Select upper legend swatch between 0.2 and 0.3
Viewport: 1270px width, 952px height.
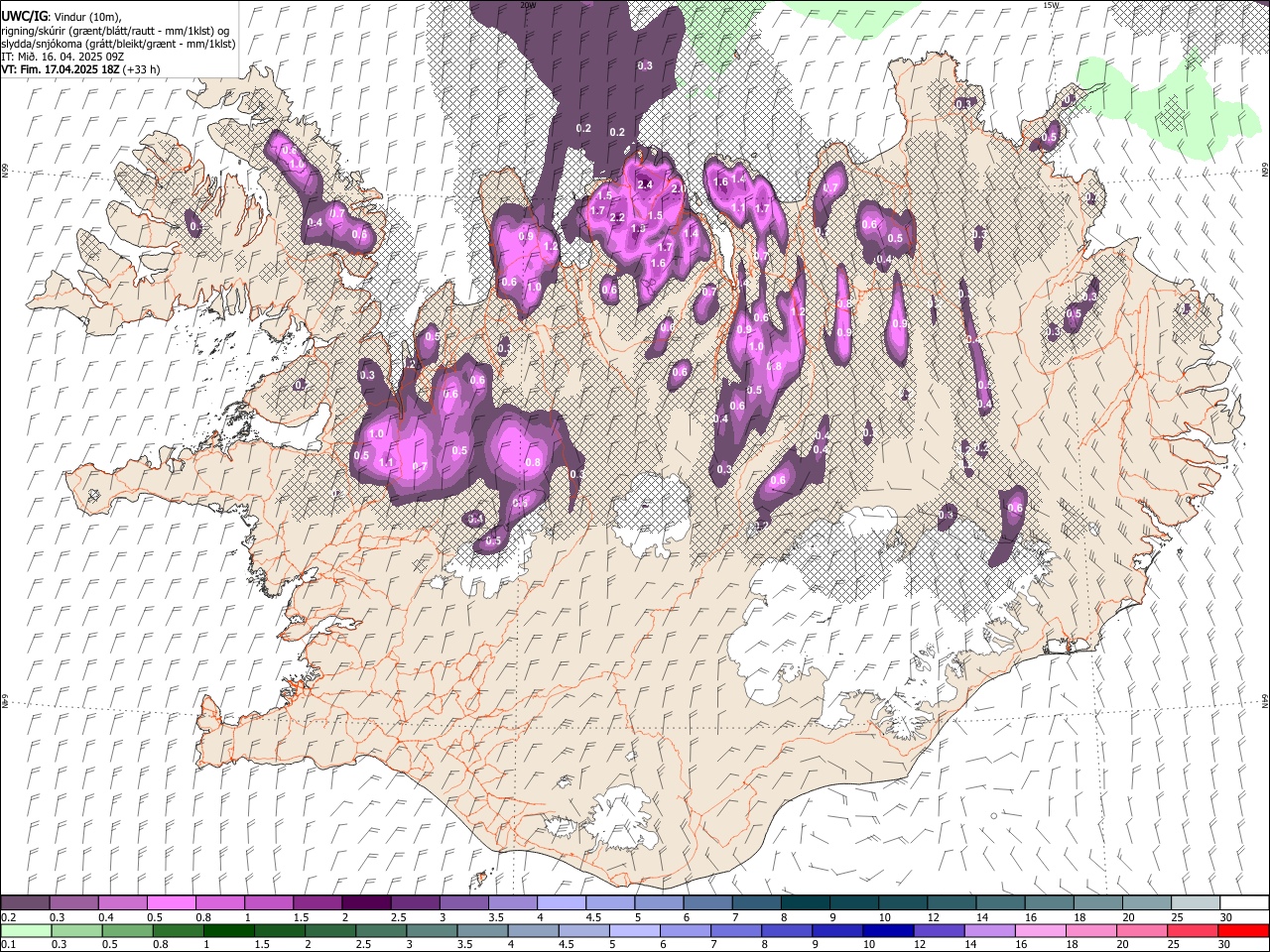pyautogui.click(x=25, y=903)
